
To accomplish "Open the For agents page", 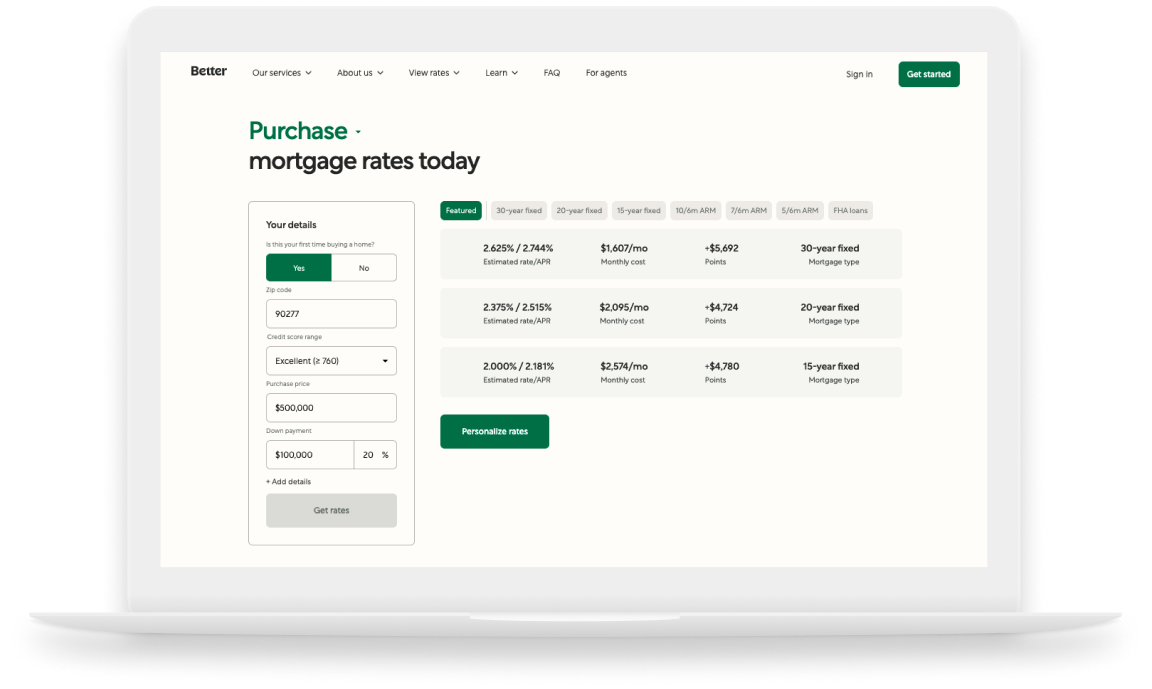I will (606, 72).
